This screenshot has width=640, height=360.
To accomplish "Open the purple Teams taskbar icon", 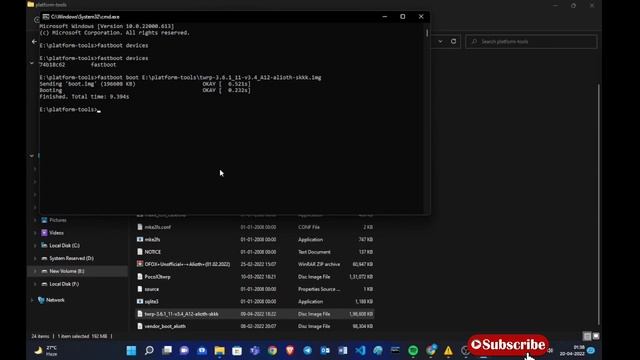I will tap(255, 350).
